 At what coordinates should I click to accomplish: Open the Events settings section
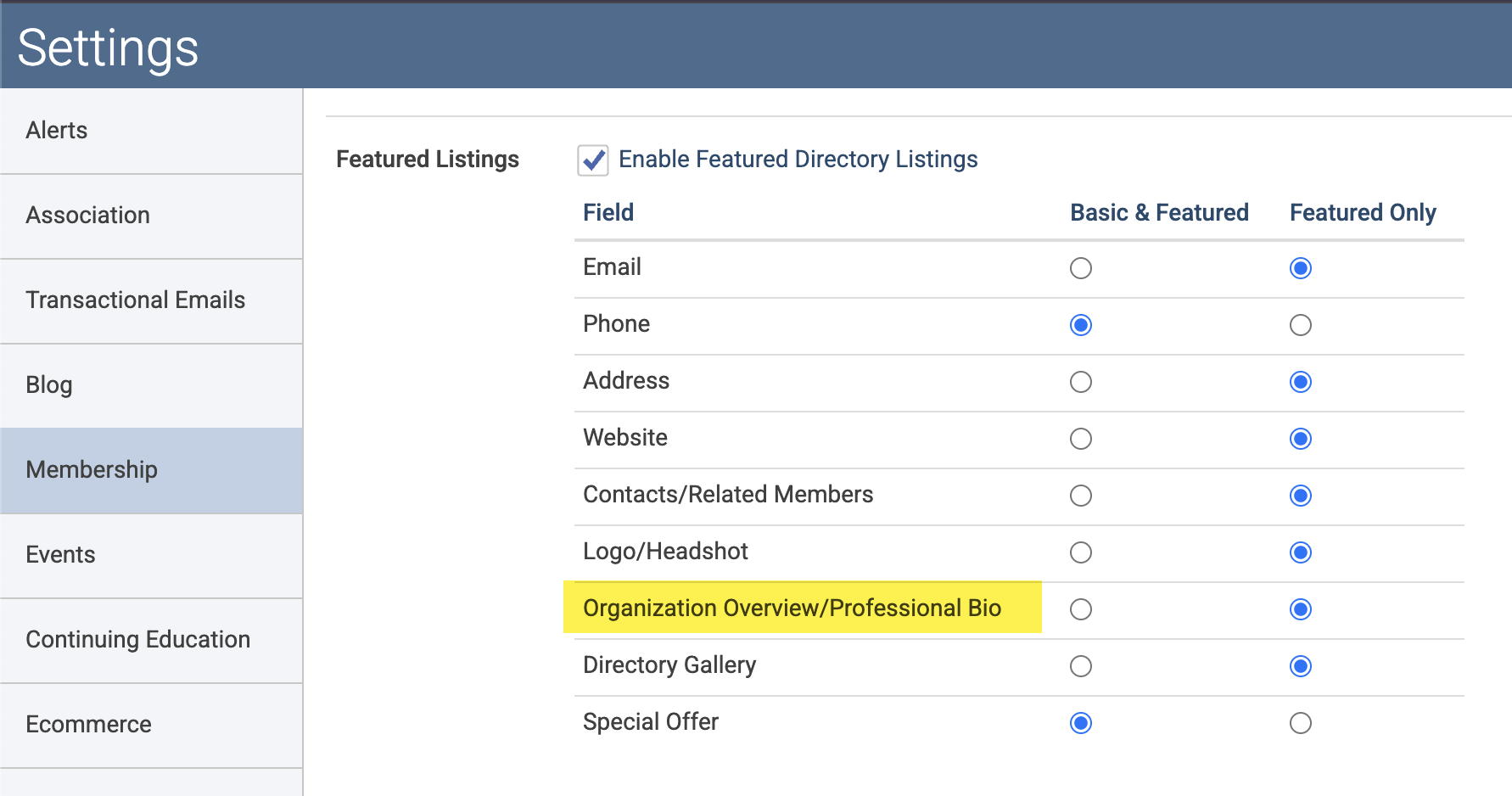pos(151,556)
